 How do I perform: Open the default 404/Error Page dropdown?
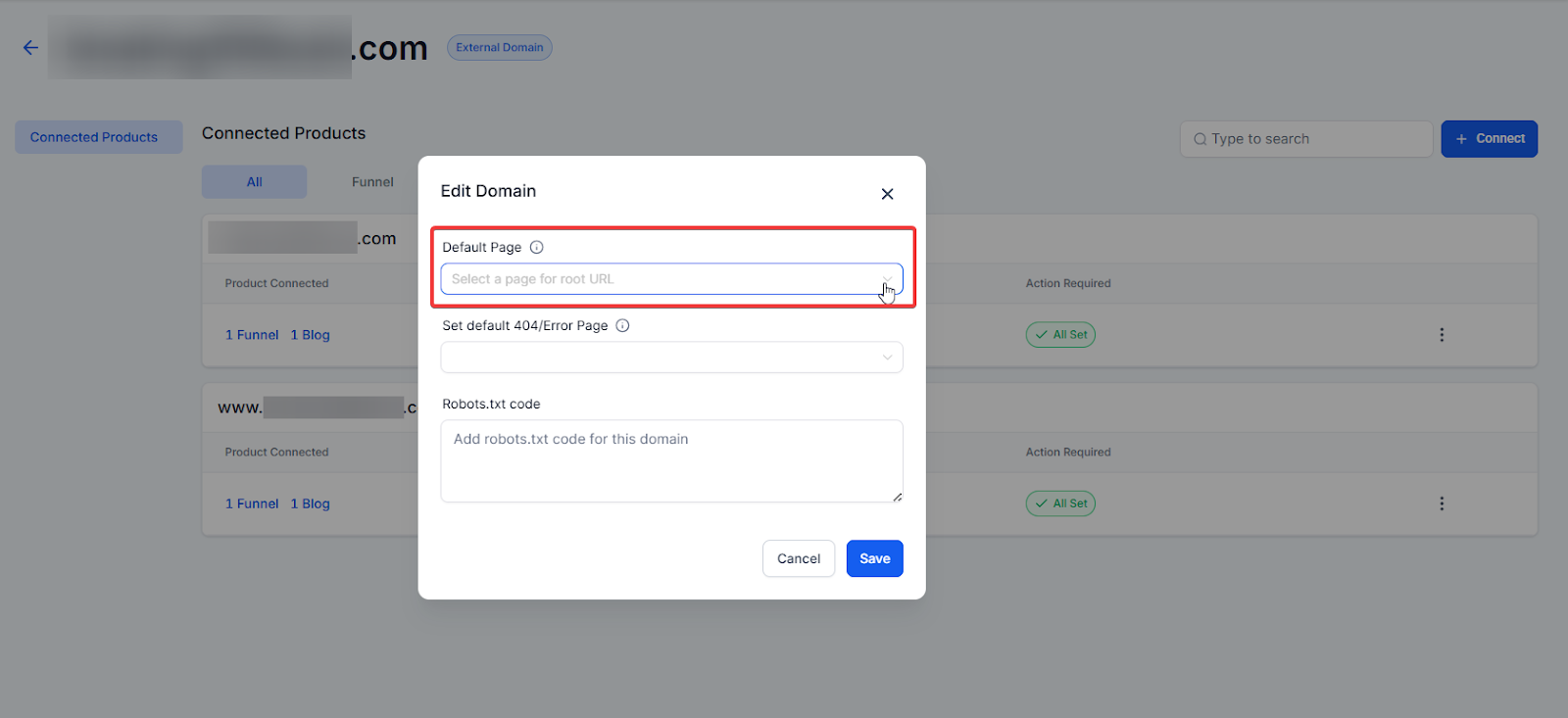click(671, 358)
